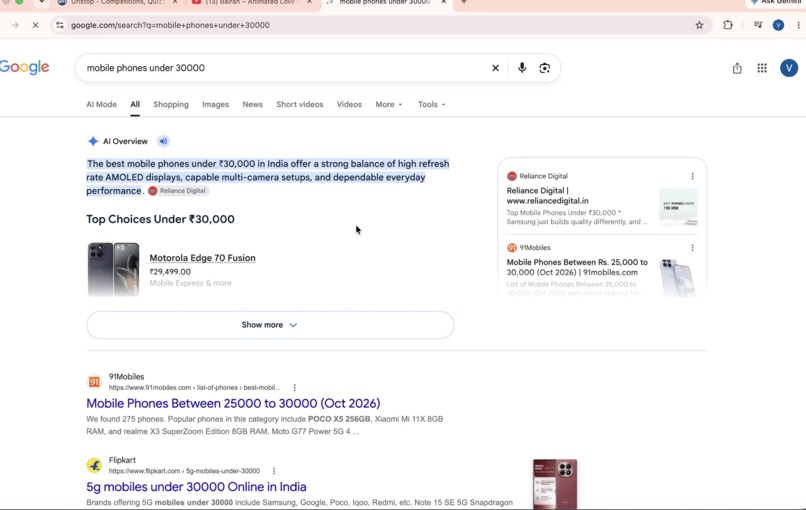806x510 pixels.
Task: Click Flipkart result phone thumbnail
Action: point(555,484)
